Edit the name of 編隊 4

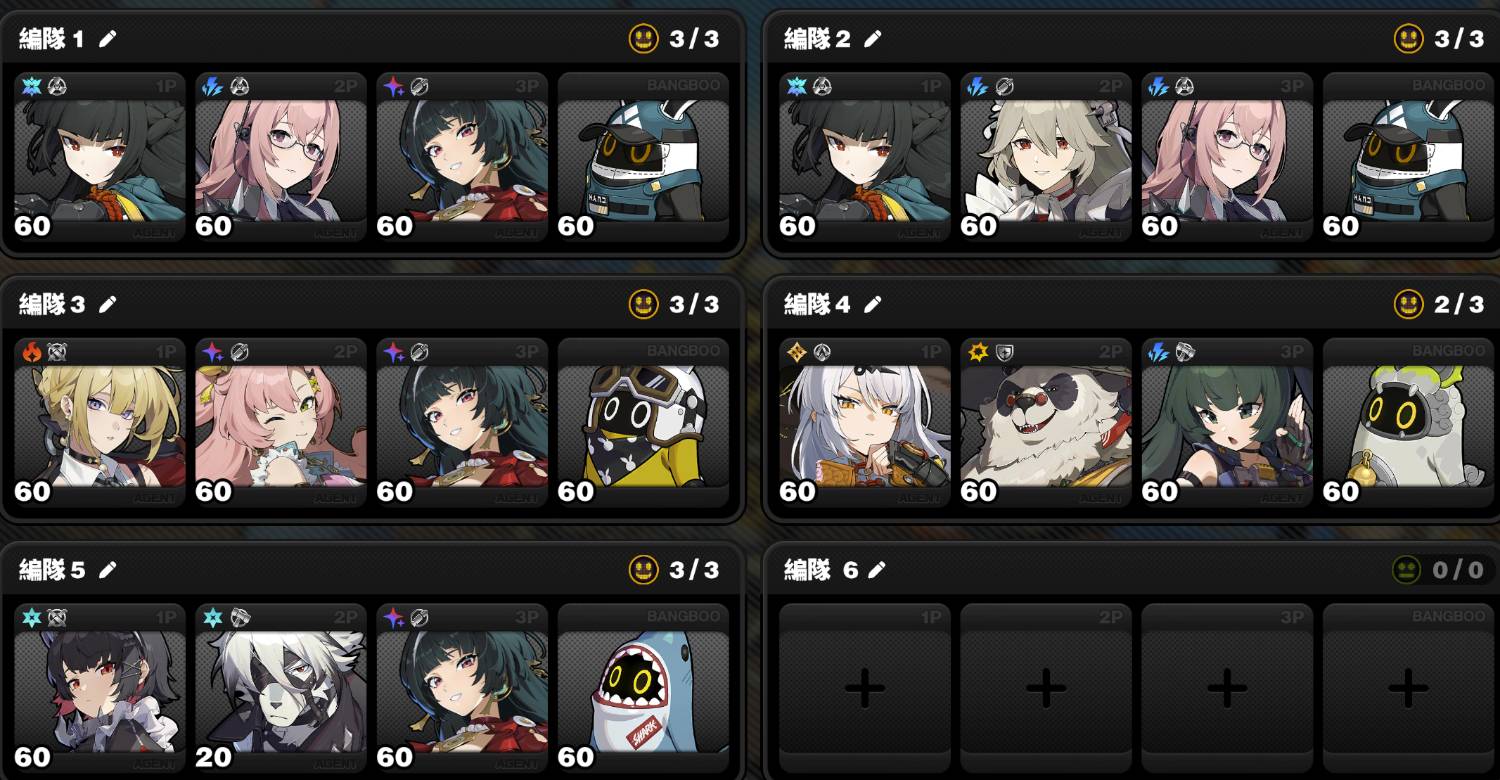(x=873, y=304)
